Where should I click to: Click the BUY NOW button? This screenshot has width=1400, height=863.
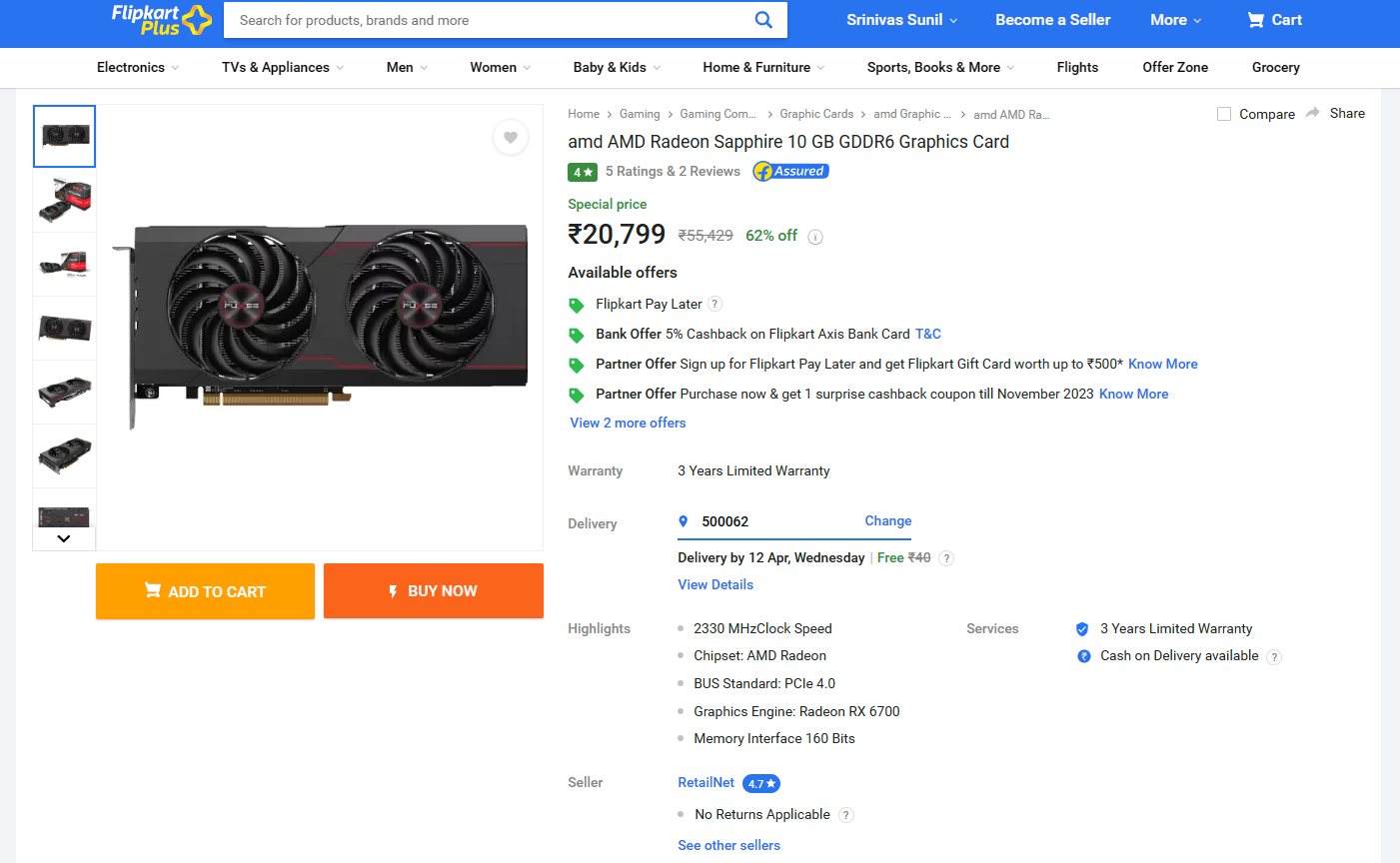click(x=434, y=591)
